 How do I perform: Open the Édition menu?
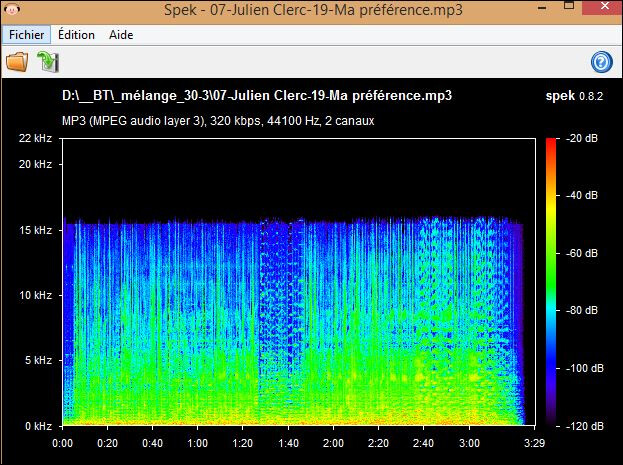76,35
